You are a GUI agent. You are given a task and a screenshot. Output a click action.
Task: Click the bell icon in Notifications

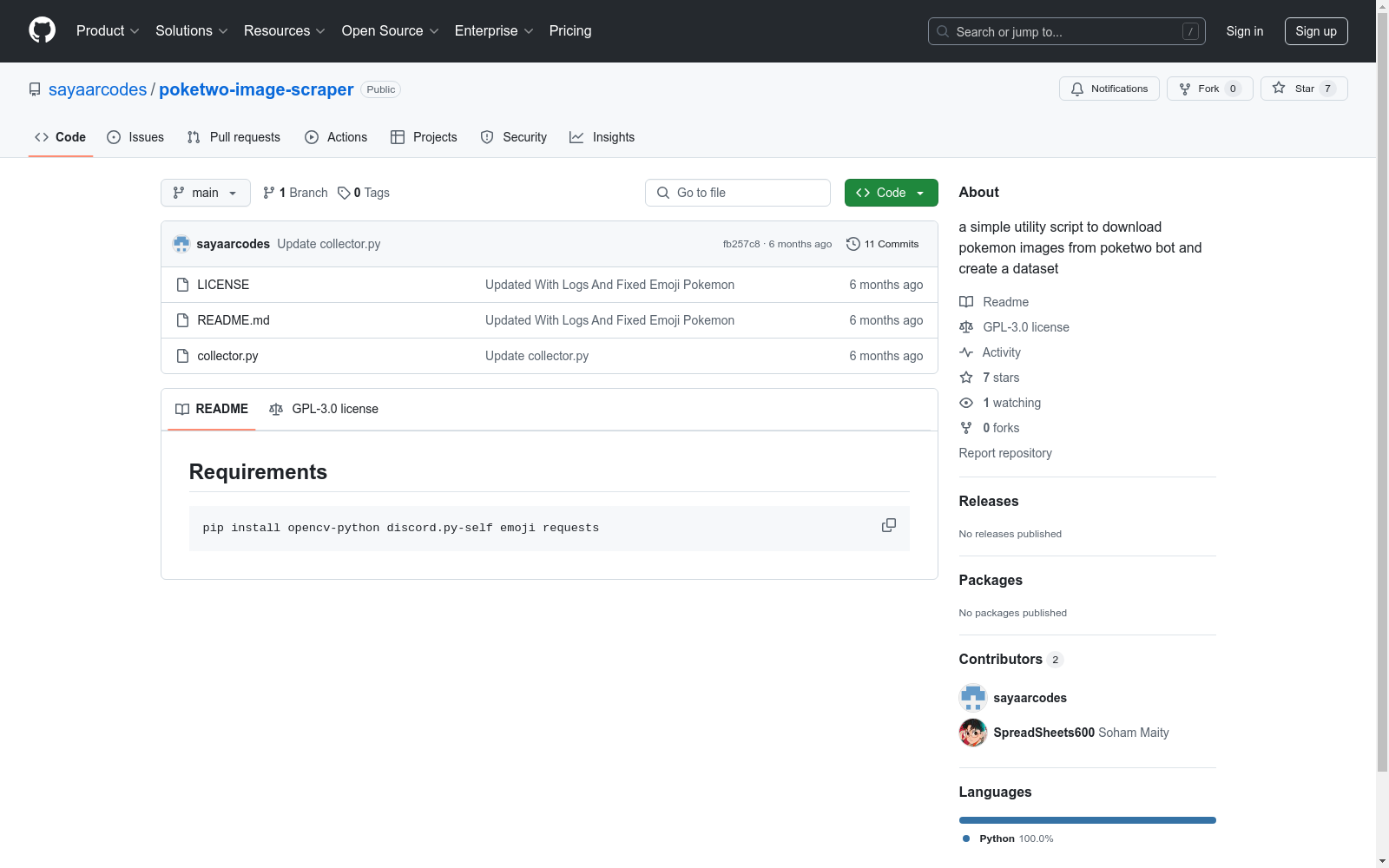point(1077,89)
